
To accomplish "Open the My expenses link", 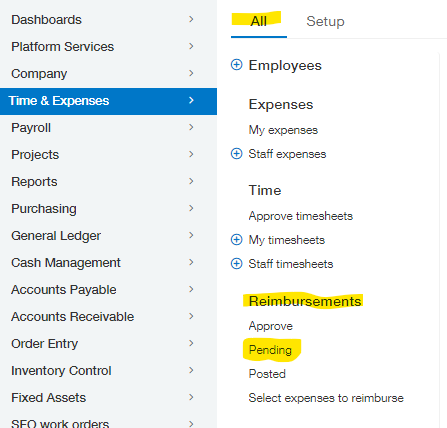I will 283,130.
